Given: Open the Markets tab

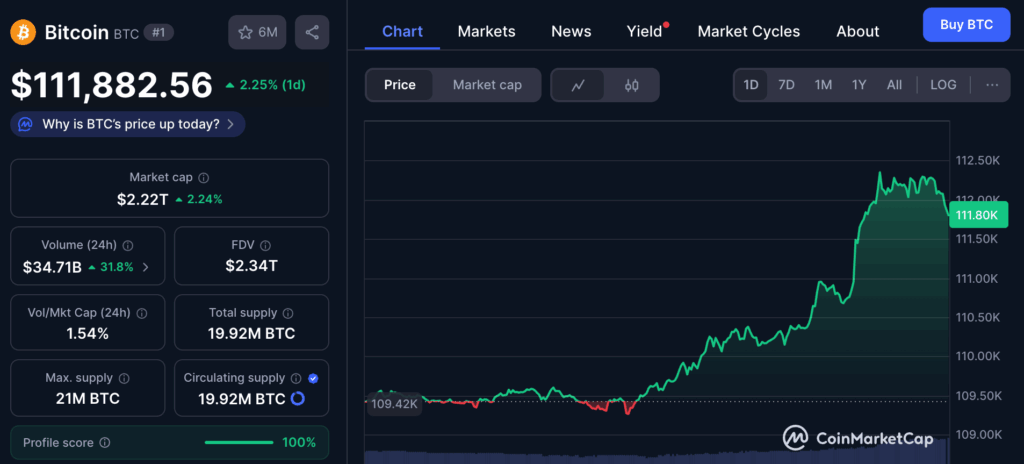Looking at the screenshot, I should click(486, 31).
